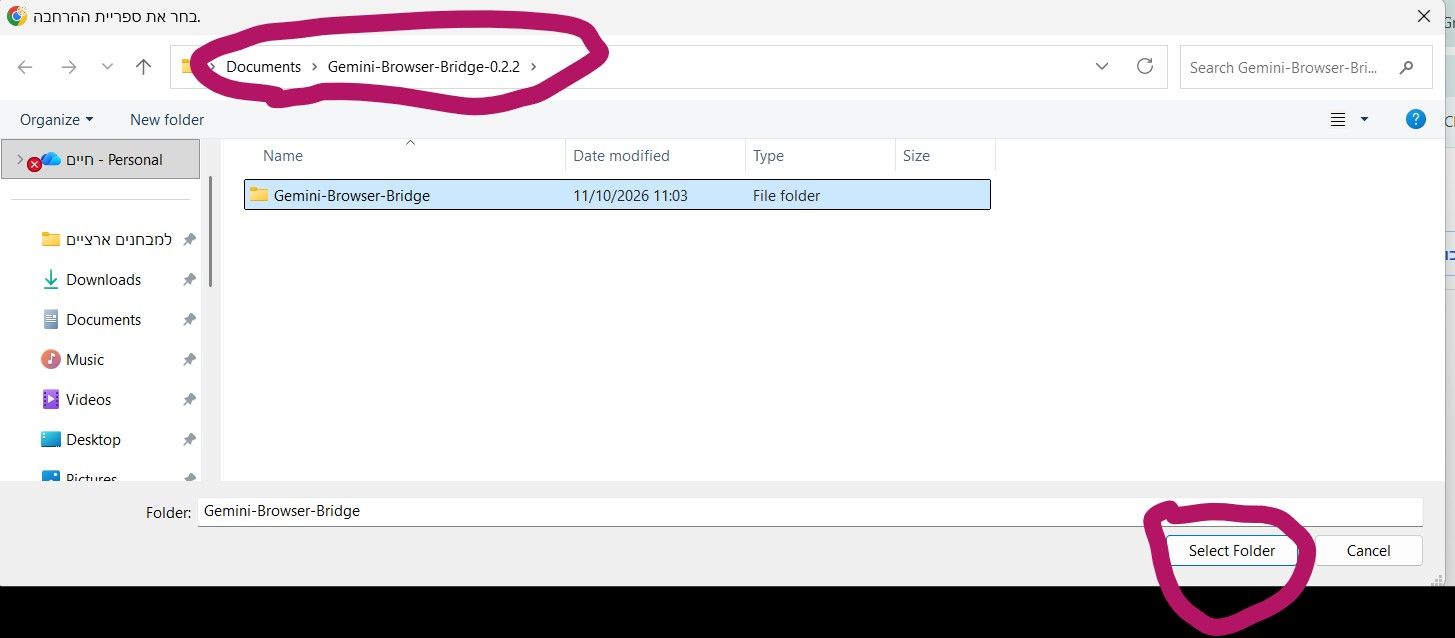Go up one folder level
1455x638 pixels.
point(144,67)
